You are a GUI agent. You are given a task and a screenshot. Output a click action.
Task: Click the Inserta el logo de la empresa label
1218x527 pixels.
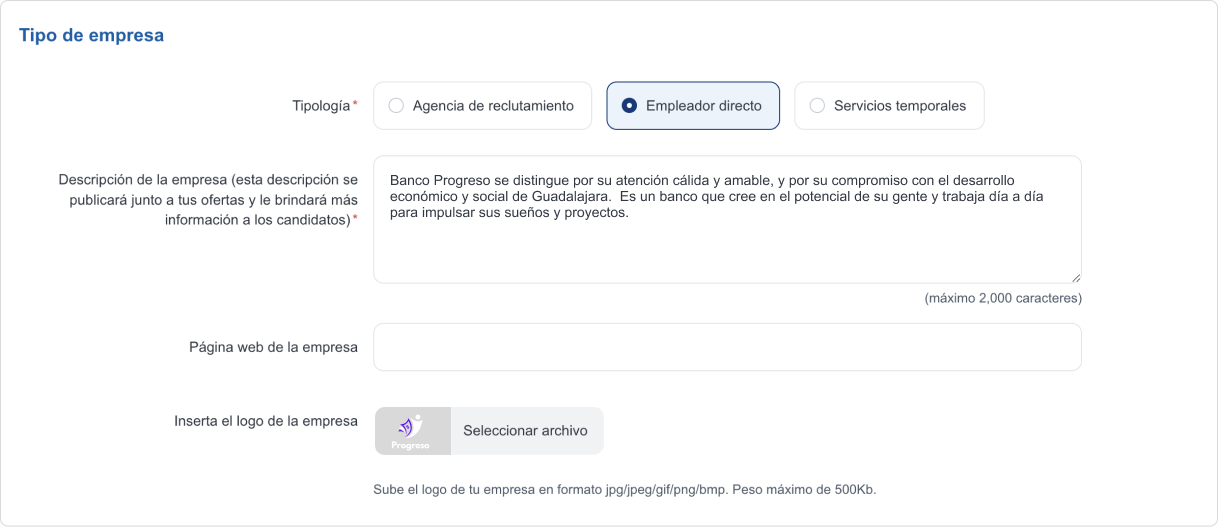pos(266,421)
